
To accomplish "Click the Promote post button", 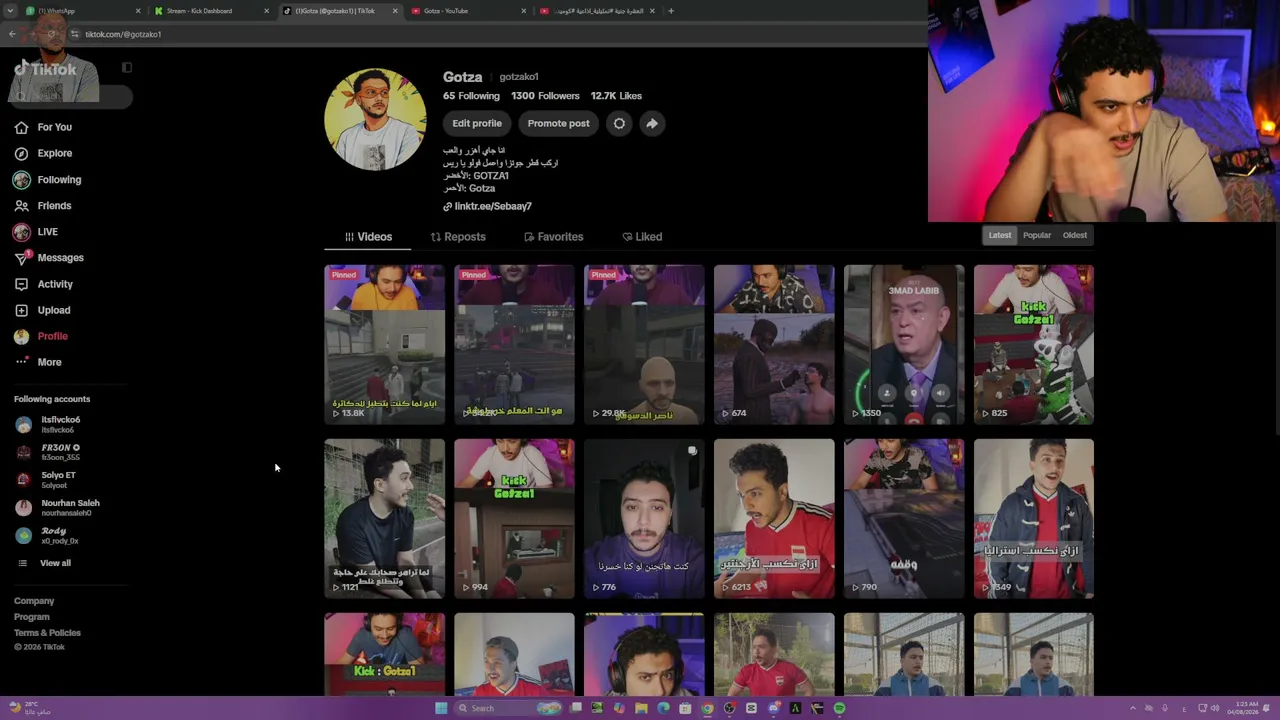I will (558, 123).
